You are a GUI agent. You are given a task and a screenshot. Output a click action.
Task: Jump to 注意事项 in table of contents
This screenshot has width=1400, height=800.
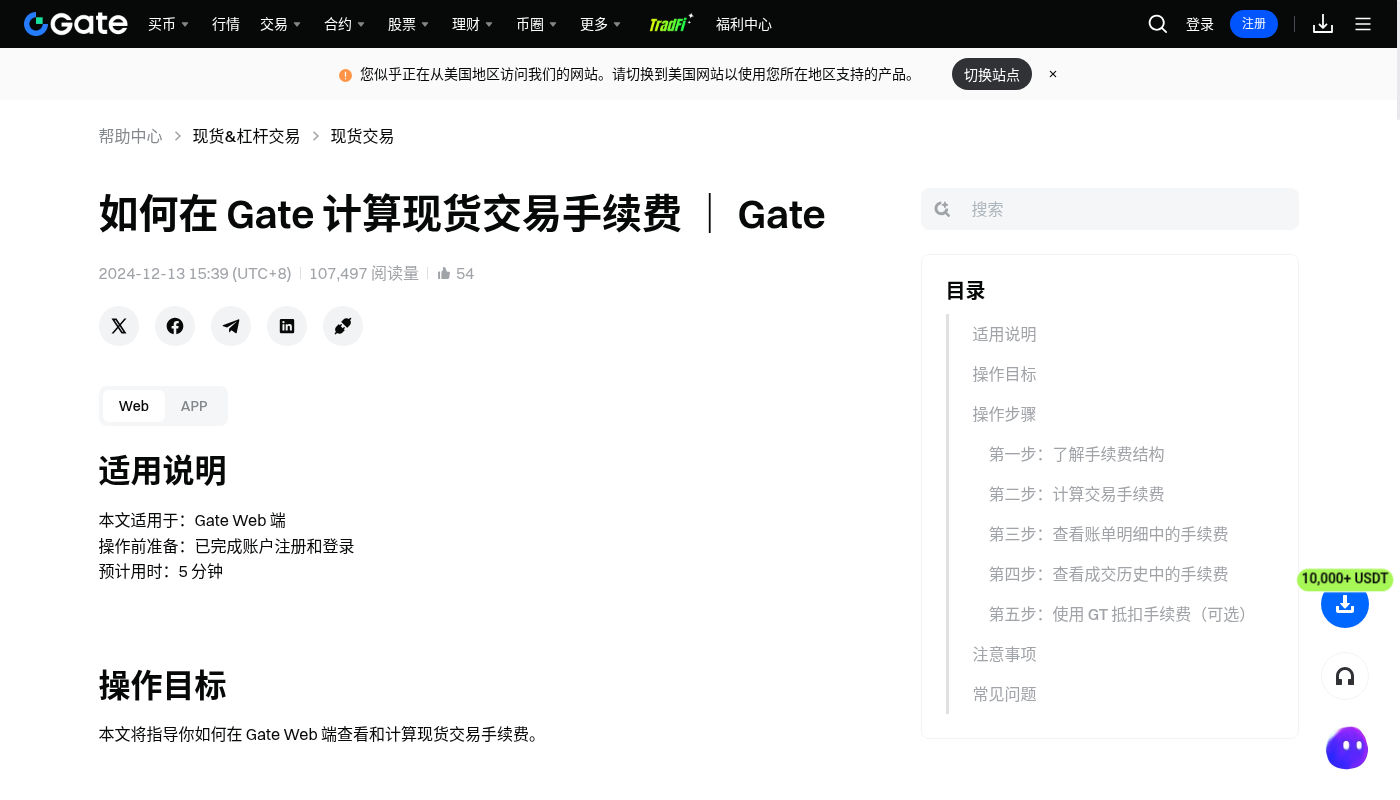pos(1004,654)
